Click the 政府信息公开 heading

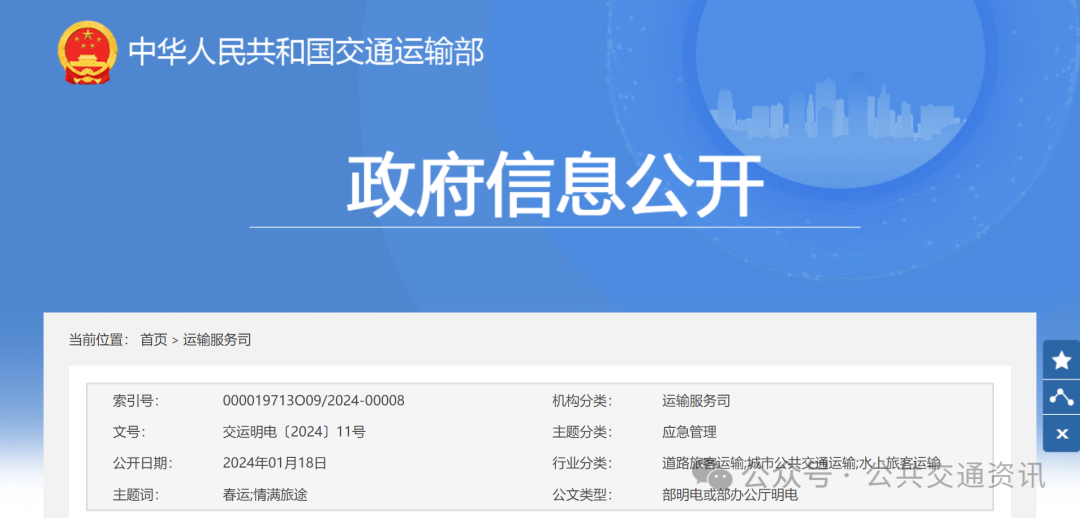click(555, 186)
